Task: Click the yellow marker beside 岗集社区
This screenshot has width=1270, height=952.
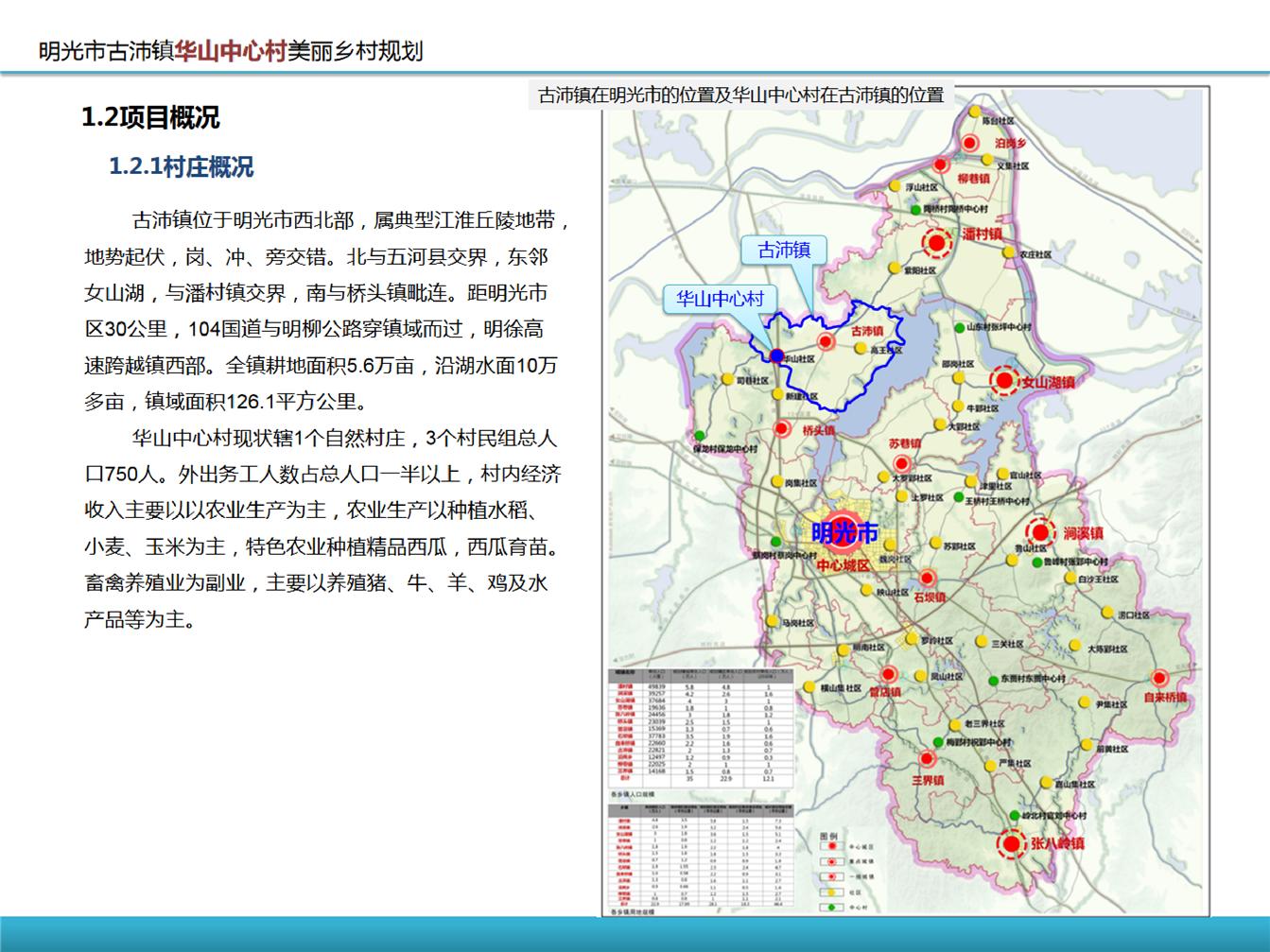Action: coord(776,482)
